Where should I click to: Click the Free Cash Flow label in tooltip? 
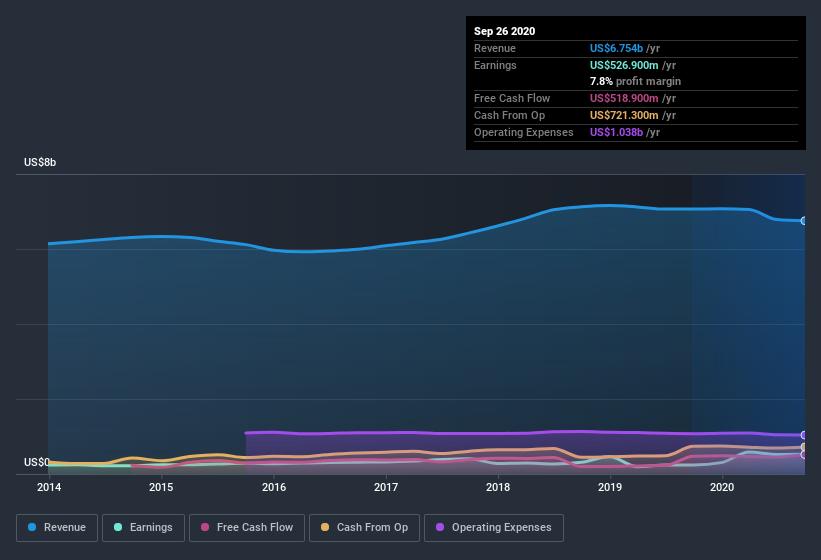(512, 98)
